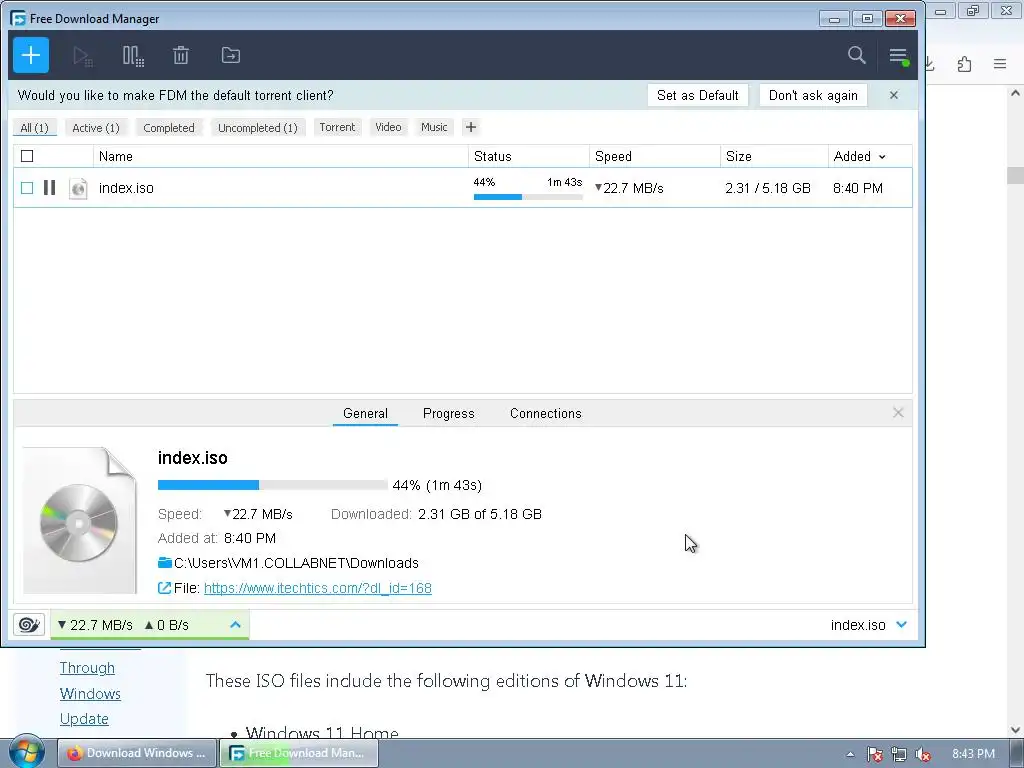Click the large disc file thumbnail
The width and height of the screenshot is (1024, 768).
[x=80, y=520]
